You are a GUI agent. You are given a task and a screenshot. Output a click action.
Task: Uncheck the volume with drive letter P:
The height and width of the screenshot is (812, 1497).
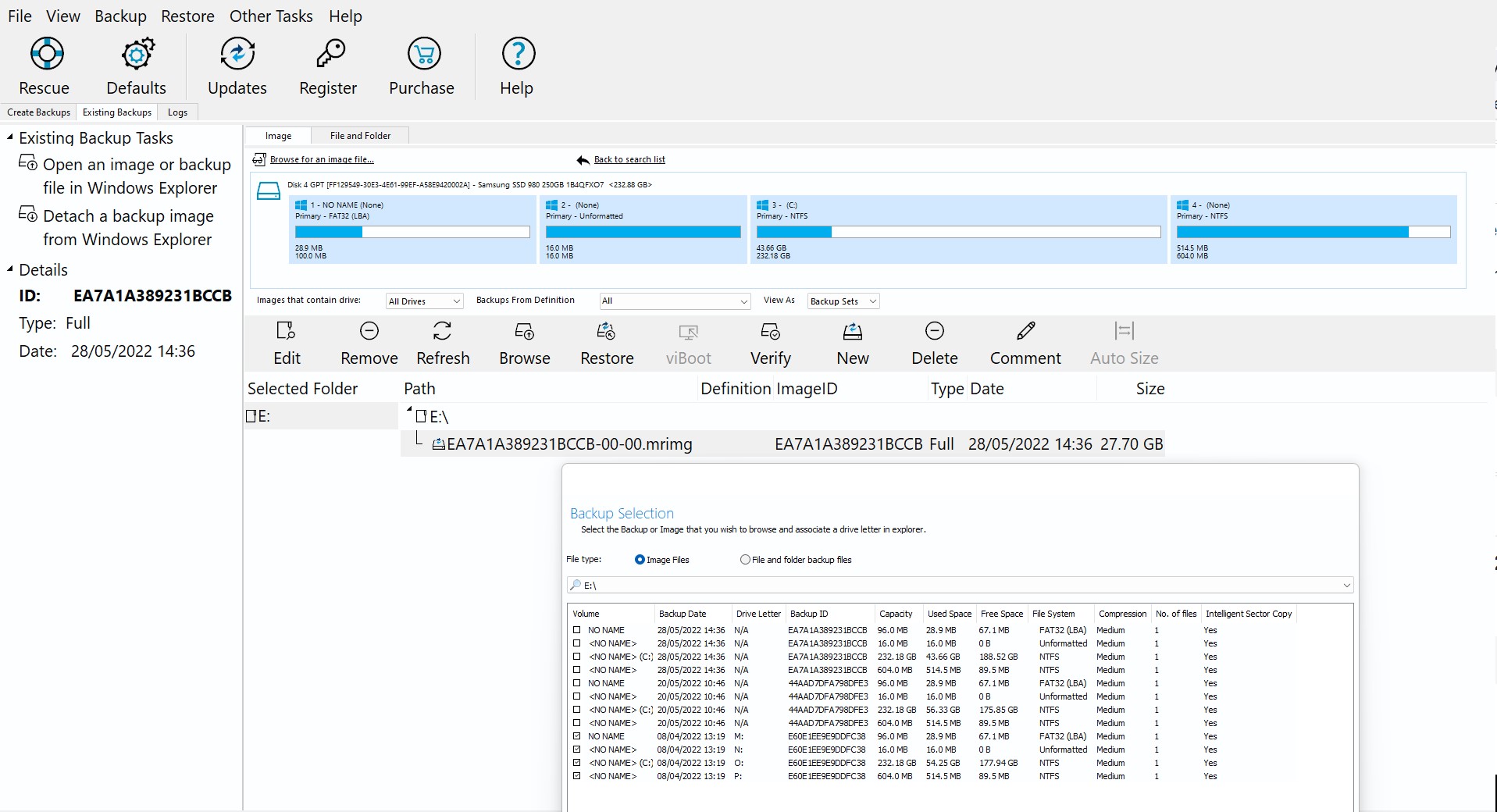(x=577, y=776)
